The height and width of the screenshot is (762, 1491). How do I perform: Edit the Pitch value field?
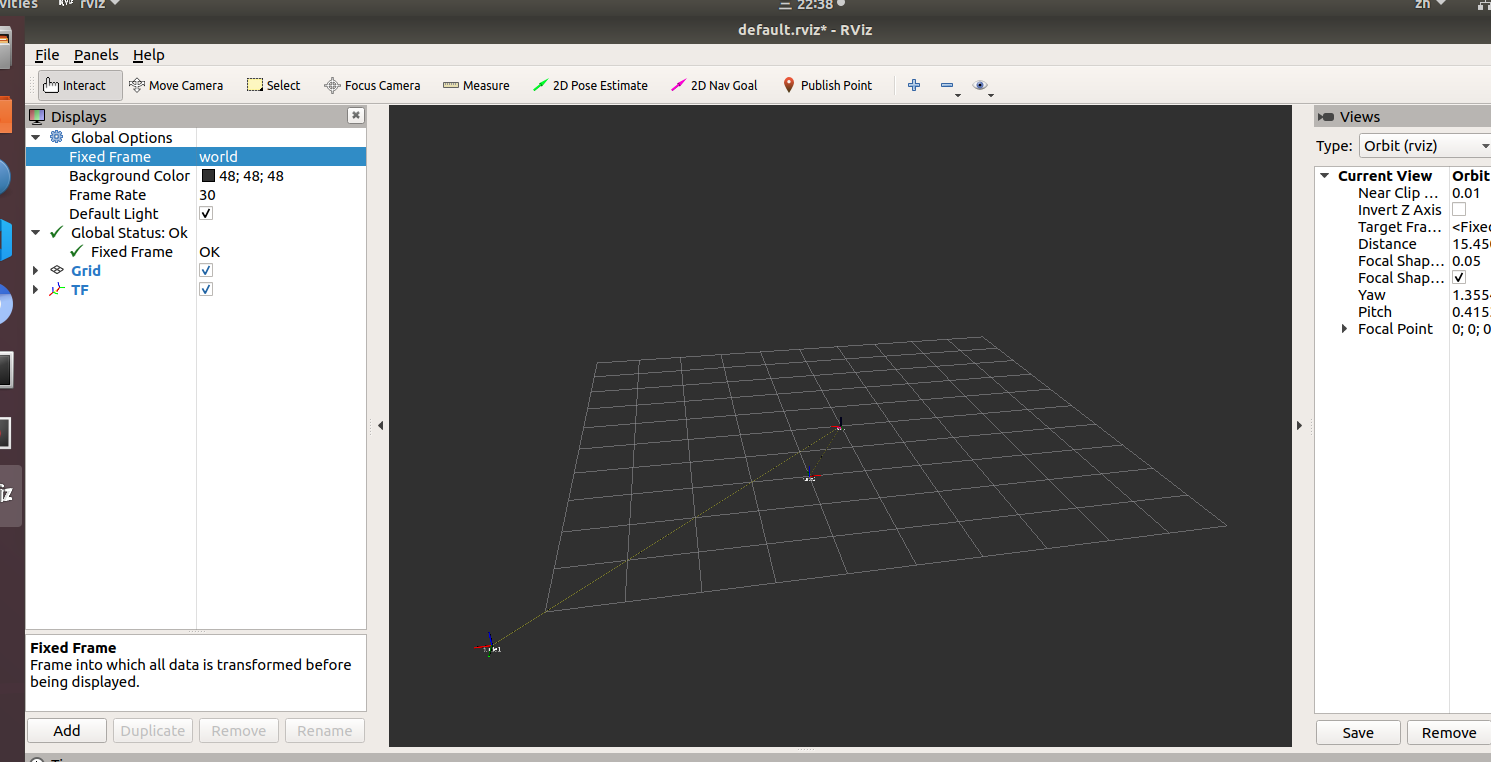pyautogui.click(x=1470, y=312)
